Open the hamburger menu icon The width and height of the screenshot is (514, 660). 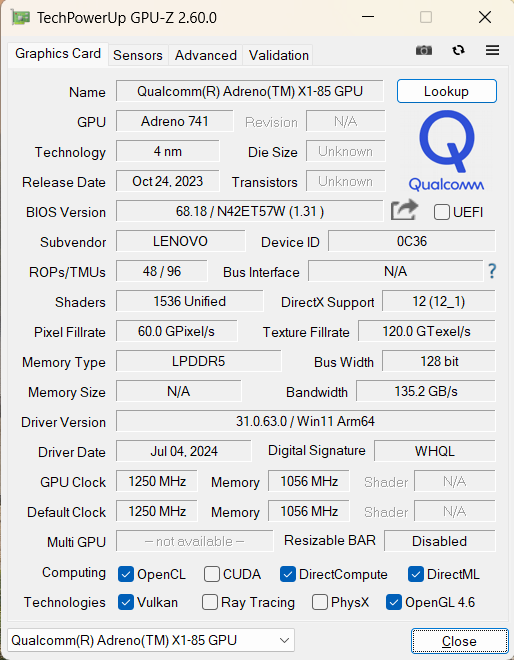tap(492, 51)
